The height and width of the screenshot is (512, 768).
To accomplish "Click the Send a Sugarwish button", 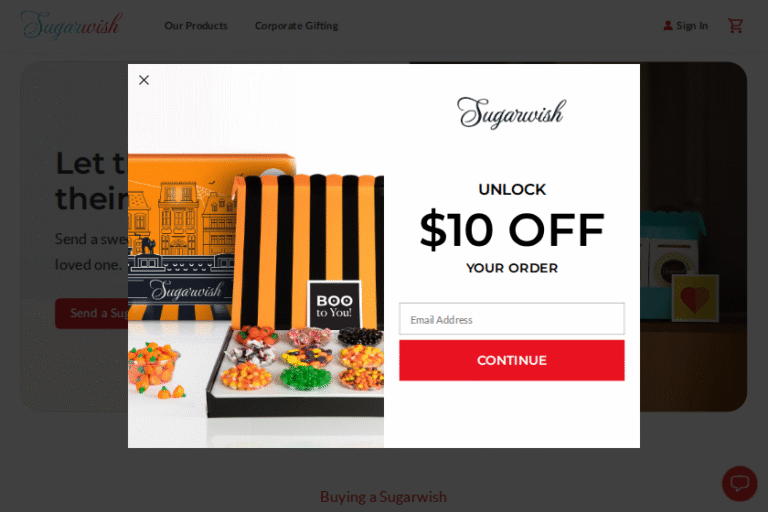I will (x=92, y=313).
